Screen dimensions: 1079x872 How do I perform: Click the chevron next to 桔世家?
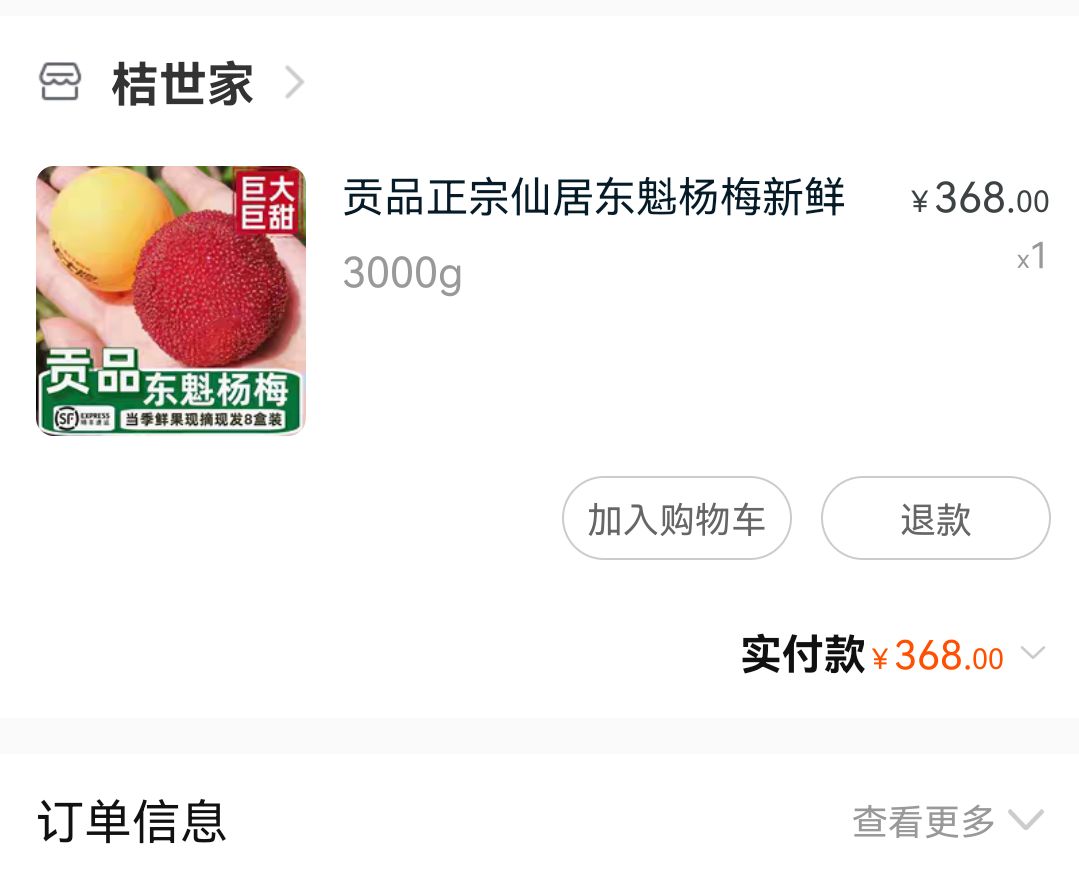click(295, 83)
